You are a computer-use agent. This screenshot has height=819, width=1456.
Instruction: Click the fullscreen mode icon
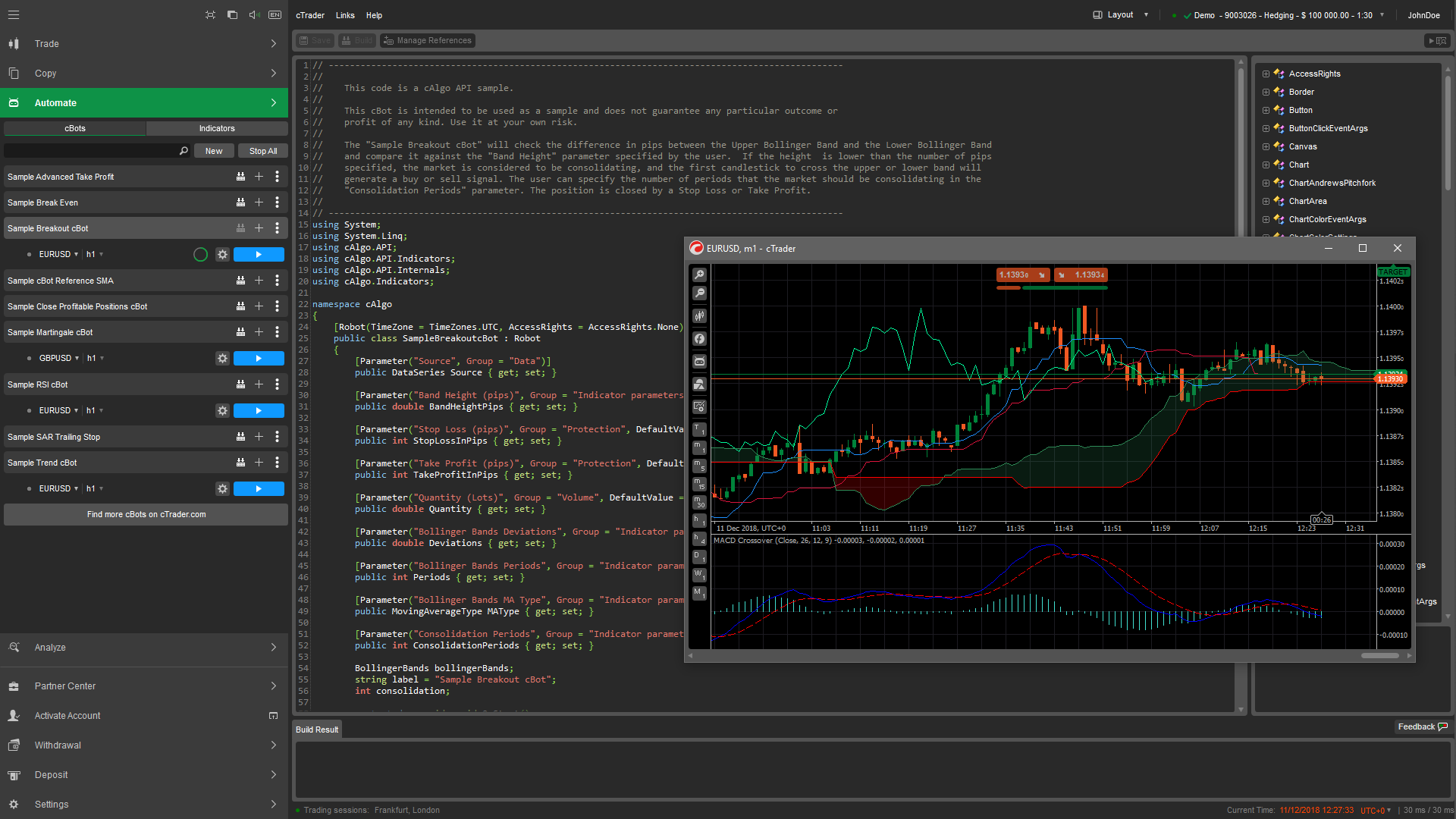pos(210,15)
